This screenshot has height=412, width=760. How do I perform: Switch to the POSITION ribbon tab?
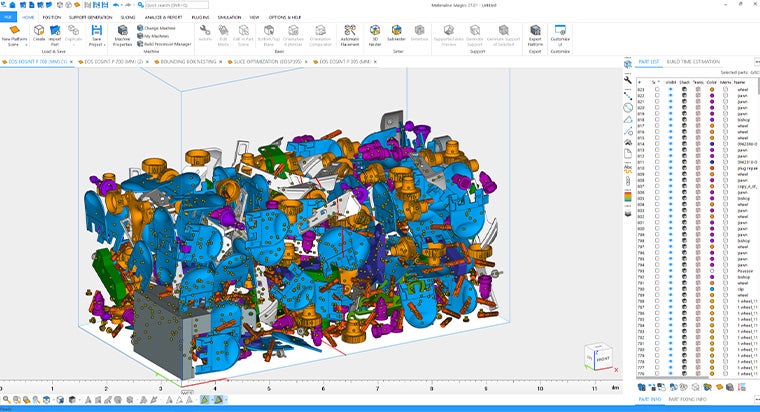(52, 17)
